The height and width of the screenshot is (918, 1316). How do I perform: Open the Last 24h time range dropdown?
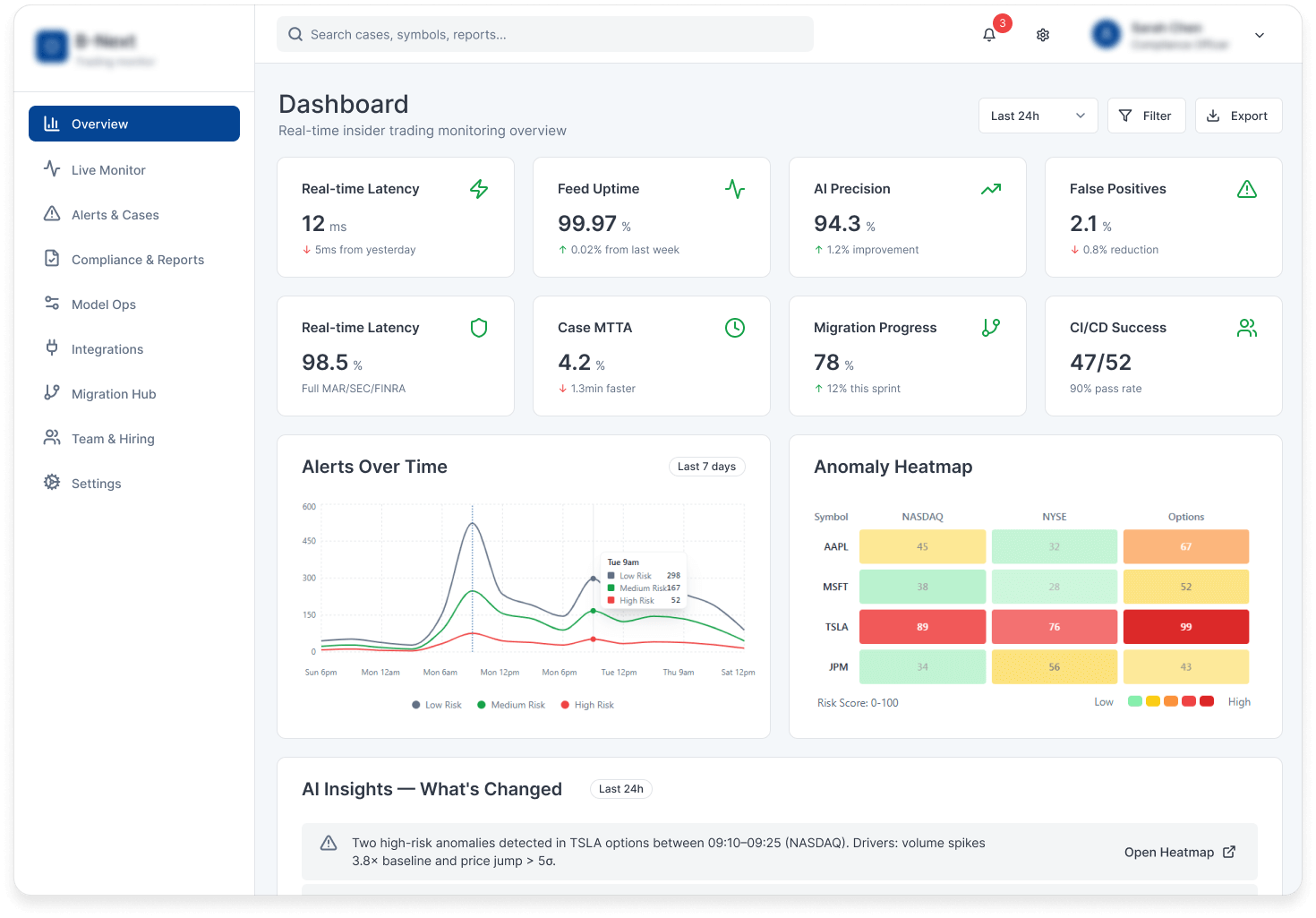coord(1038,116)
